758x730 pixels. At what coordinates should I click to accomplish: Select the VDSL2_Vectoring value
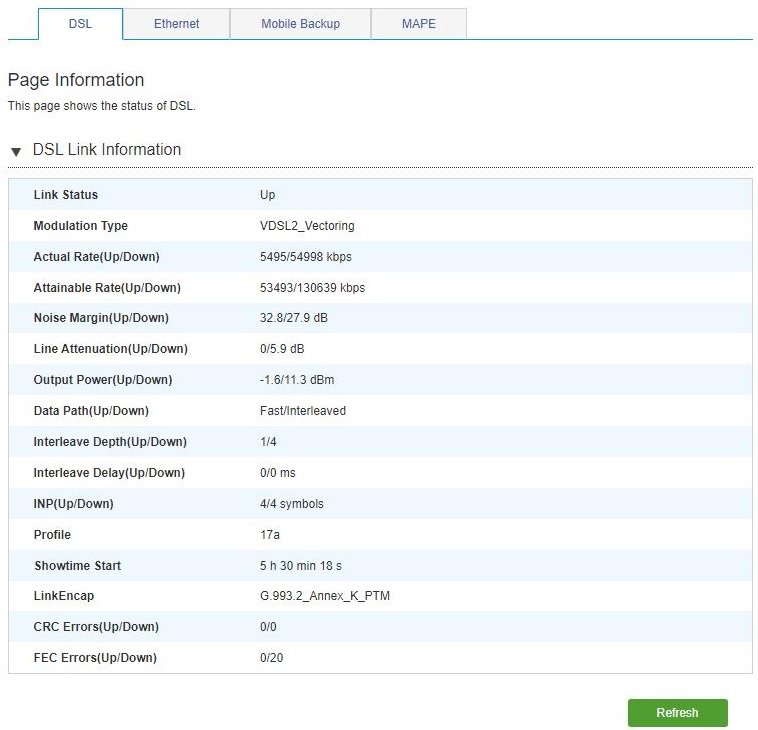[307, 226]
